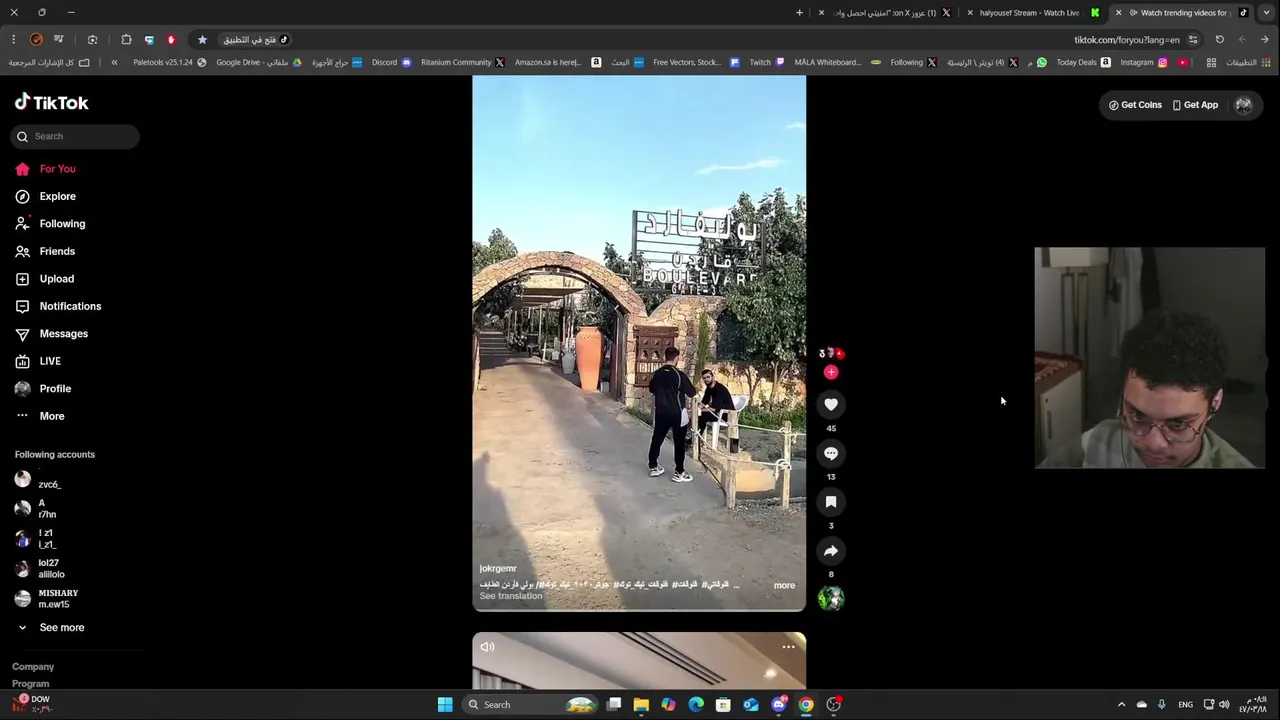
Task: Open Microsoft Edge from taskbar
Action: point(696,705)
